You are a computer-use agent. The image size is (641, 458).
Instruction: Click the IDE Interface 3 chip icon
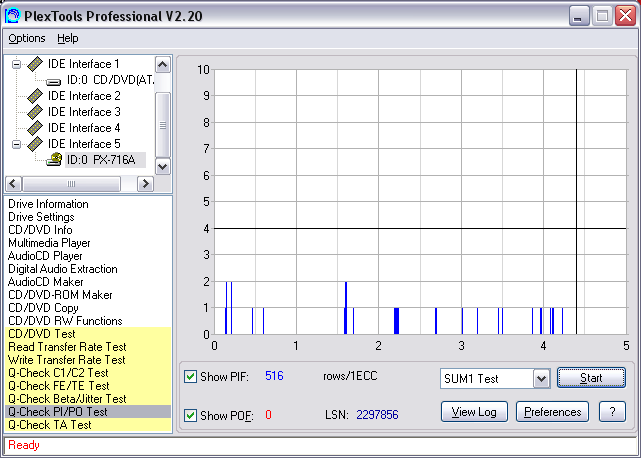pos(35,112)
